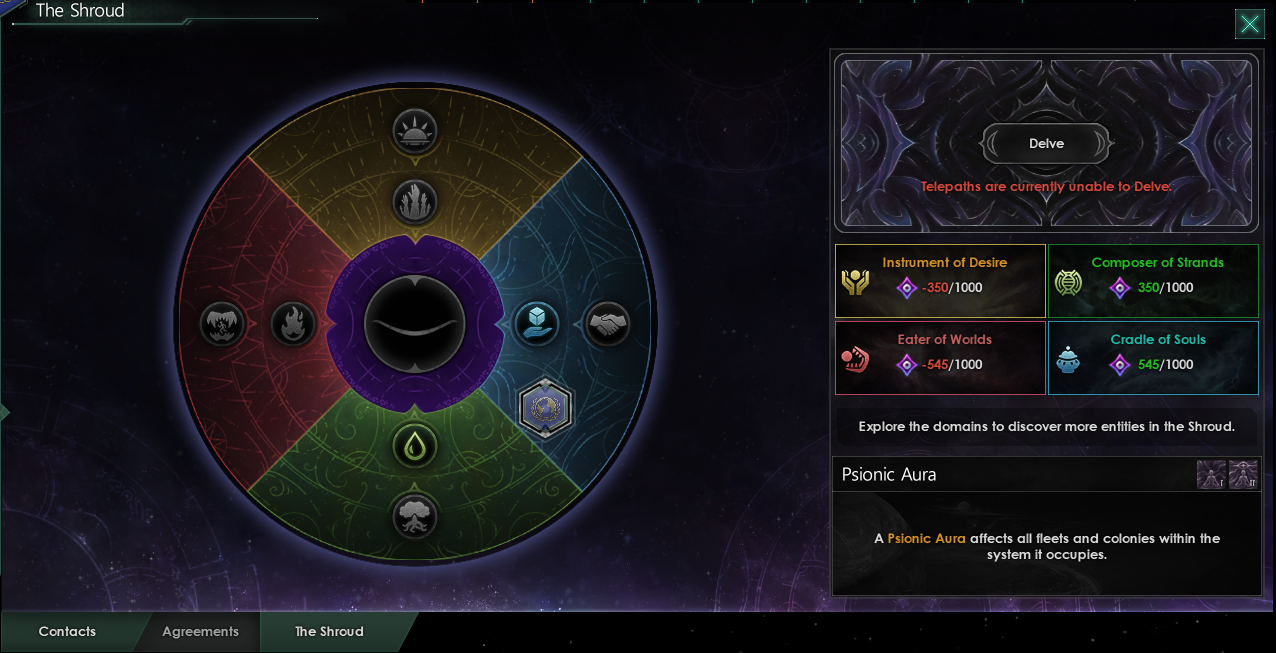This screenshot has width=1276, height=653.
Task: Select the Cradle of Souls patron panel
Action: tap(1153, 358)
